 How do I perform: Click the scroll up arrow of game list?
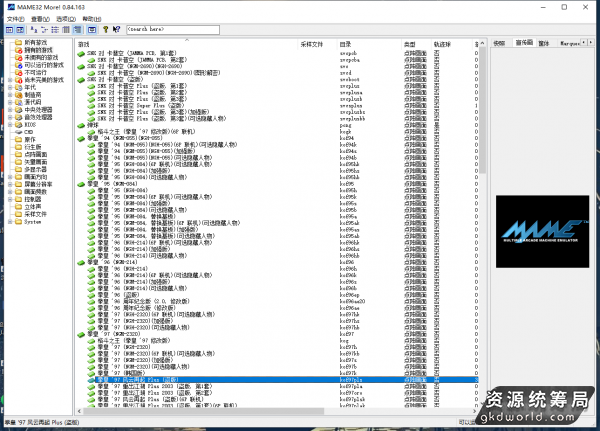483,43
